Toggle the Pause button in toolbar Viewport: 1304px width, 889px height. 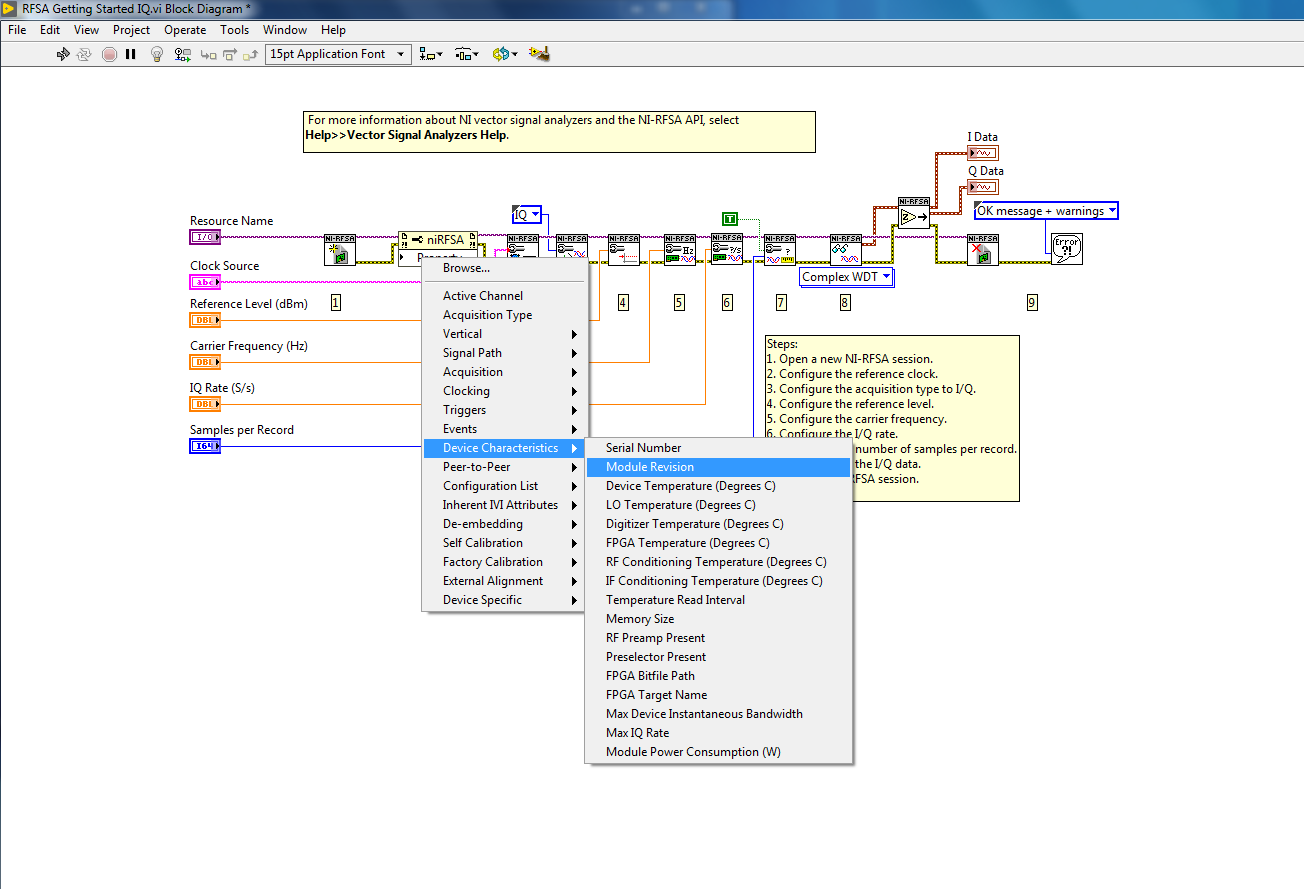tap(130, 54)
